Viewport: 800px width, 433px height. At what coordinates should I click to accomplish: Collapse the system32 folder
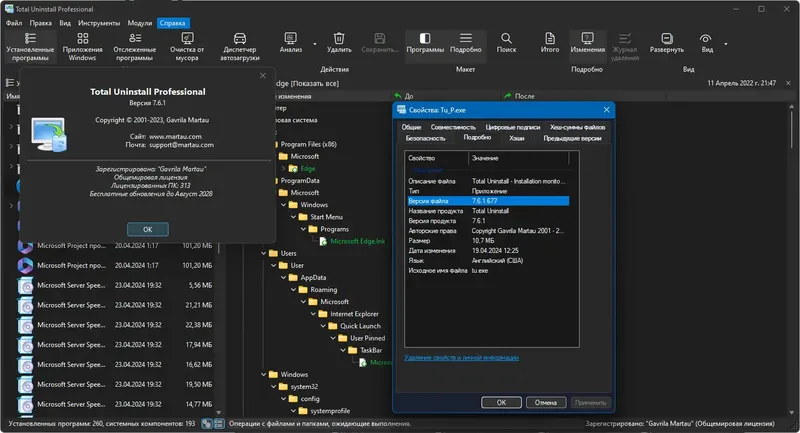[x=274, y=387]
